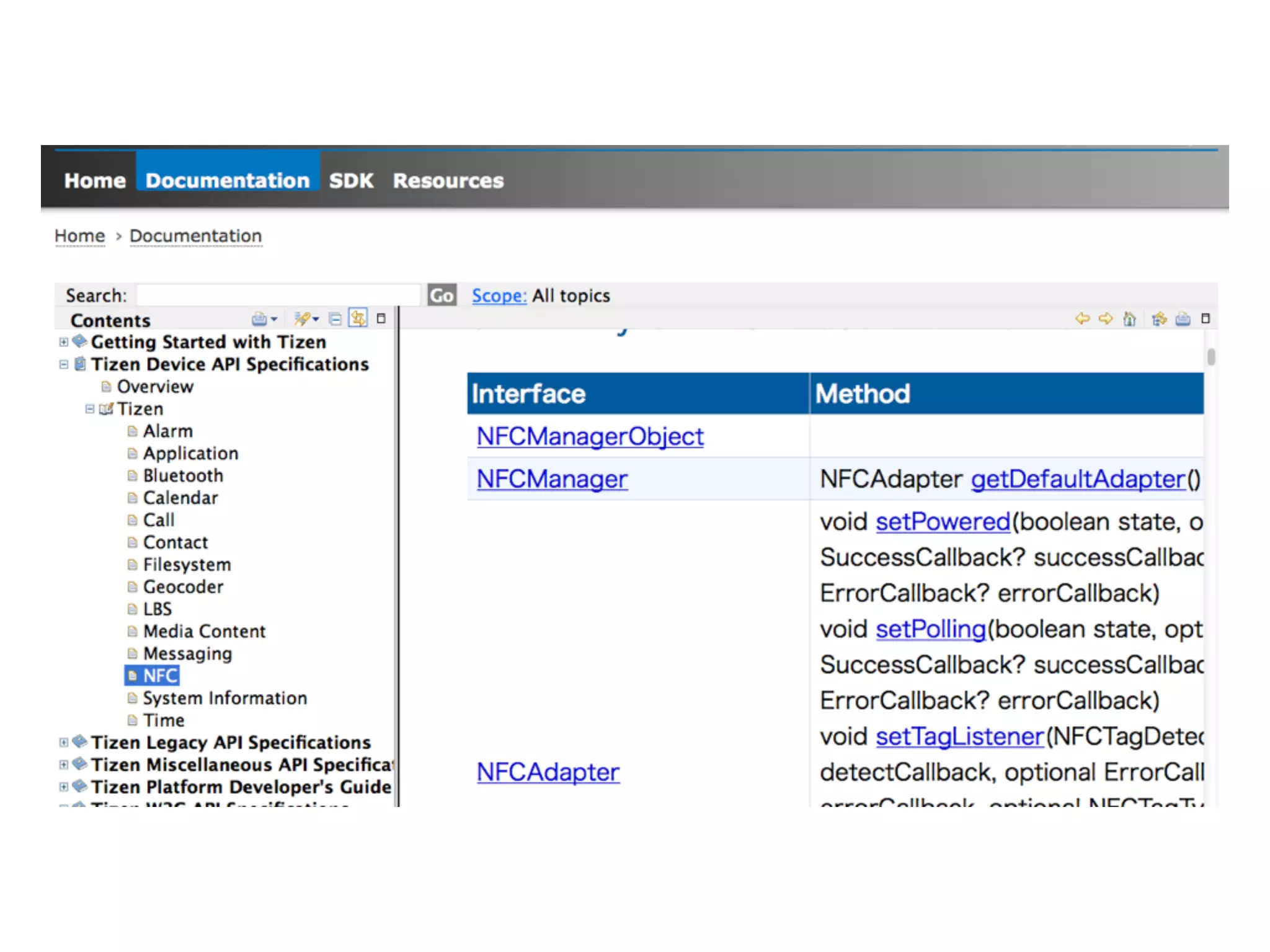
Task: Click the Back arrow in content toolbar
Action: (x=1082, y=319)
